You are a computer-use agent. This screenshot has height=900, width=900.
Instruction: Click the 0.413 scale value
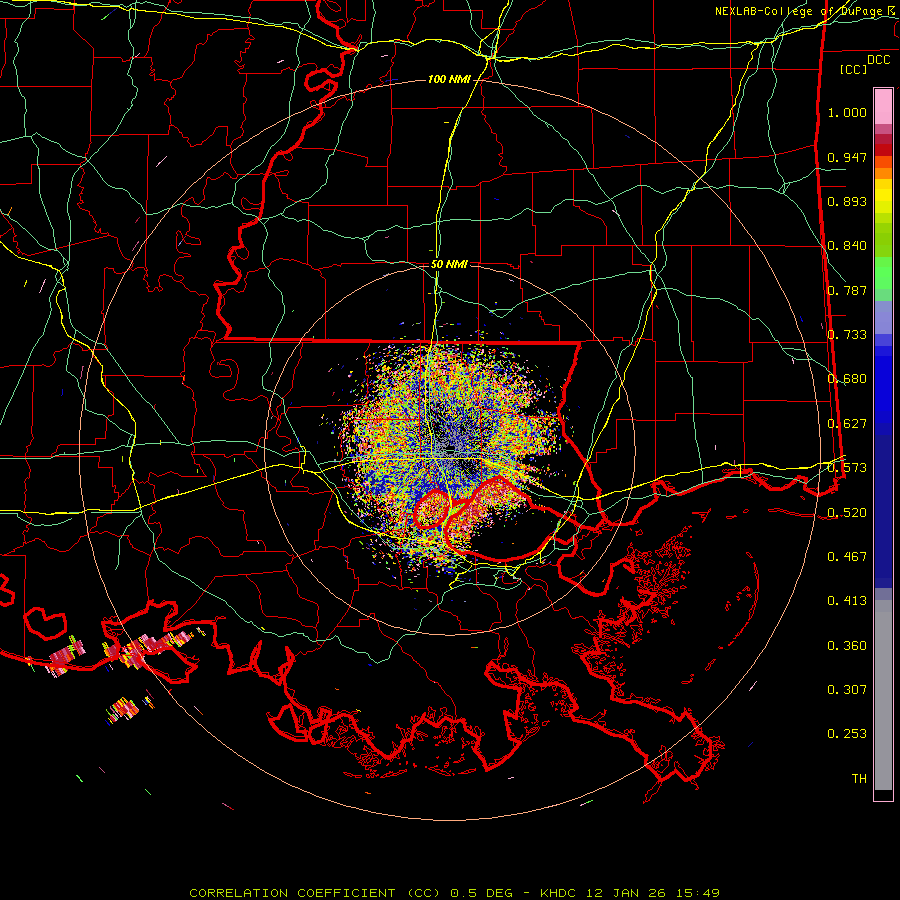(847, 601)
